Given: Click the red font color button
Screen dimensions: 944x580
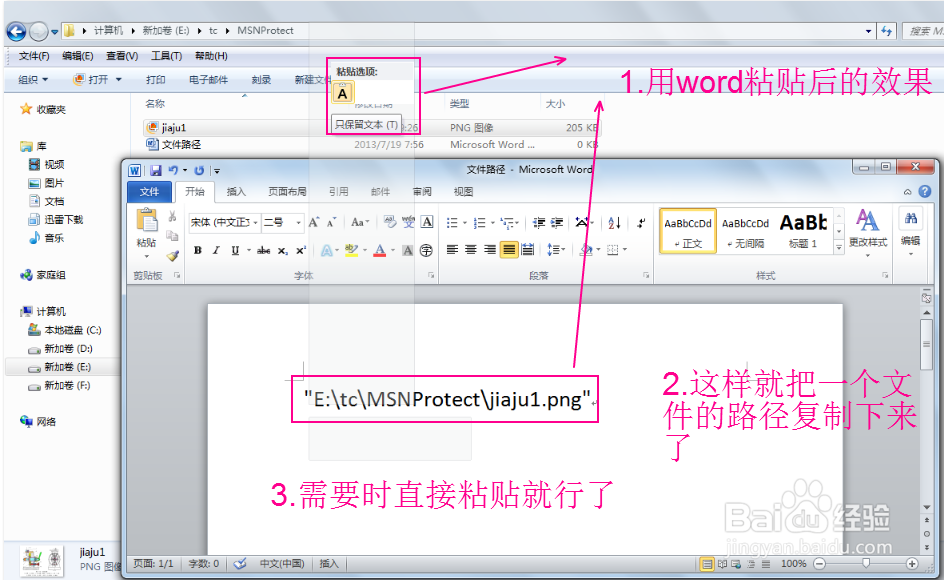Looking at the screenshot, I should pos(379,251).
